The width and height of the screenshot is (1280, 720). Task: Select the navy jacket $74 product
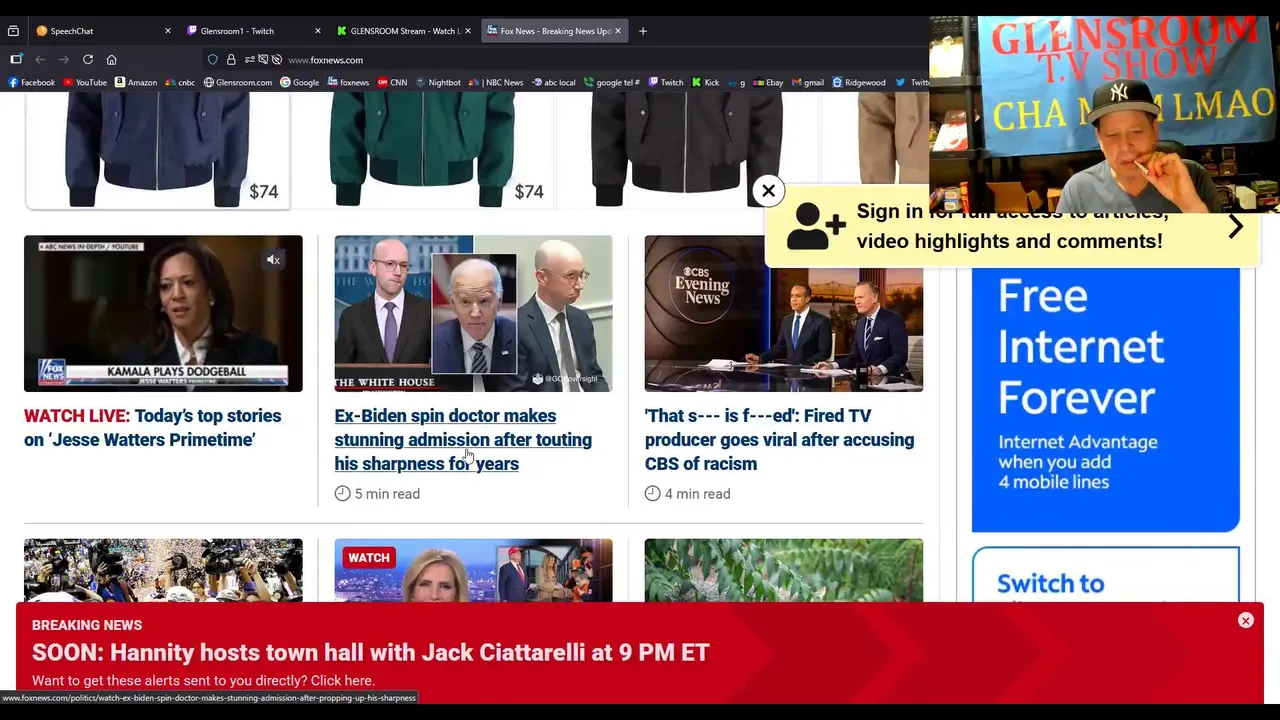[157, 152]
